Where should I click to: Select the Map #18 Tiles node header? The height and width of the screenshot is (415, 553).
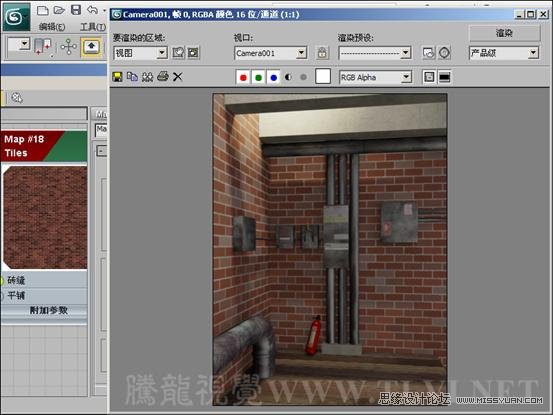(x=44, y=146)
